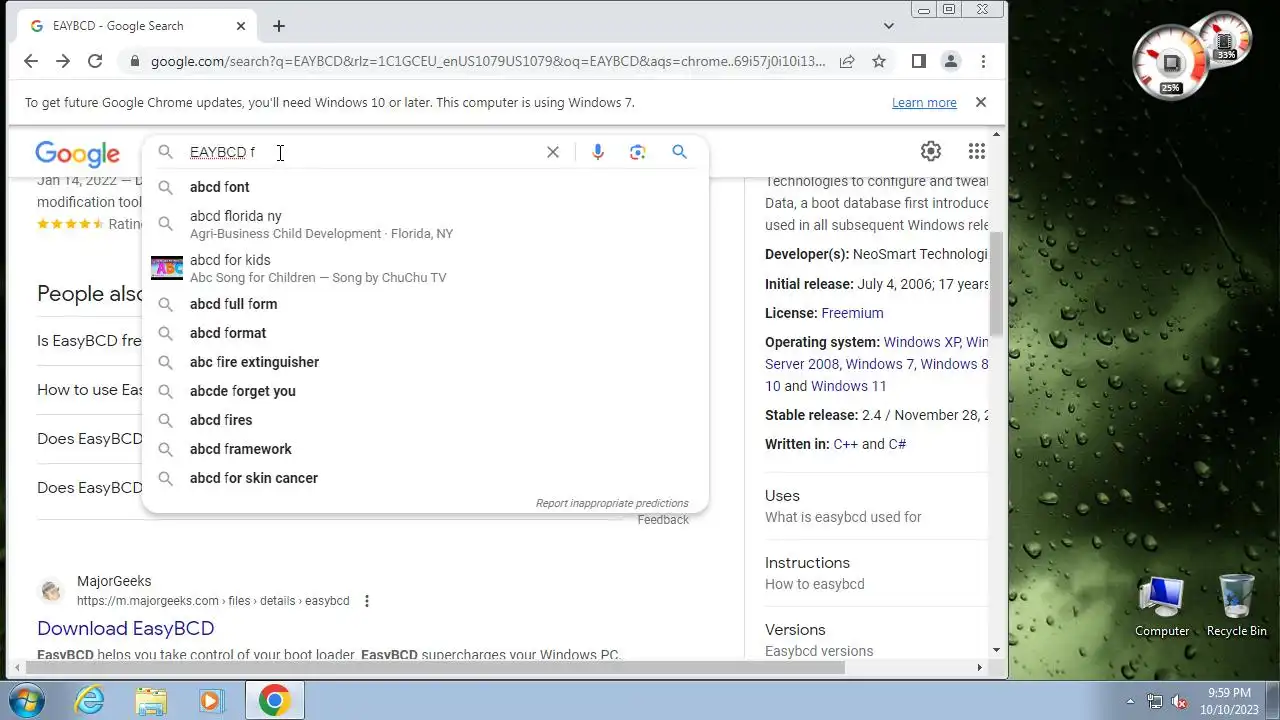Viewport: 1280px width, 720px height.
Task: Click 'Instructions' in knowledge panel
Action: coord(807,563)
